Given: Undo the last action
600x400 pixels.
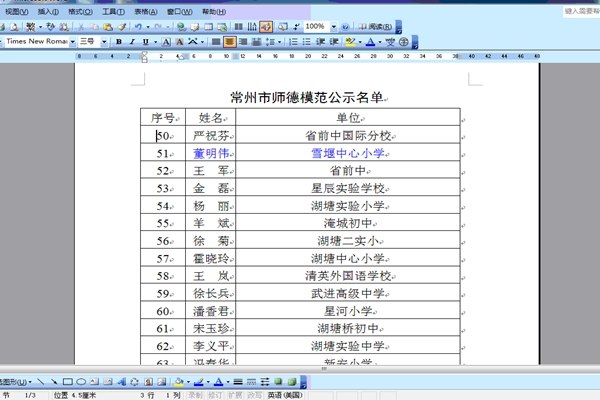Looking at the screenshot, I should click(x=138, y=27).
